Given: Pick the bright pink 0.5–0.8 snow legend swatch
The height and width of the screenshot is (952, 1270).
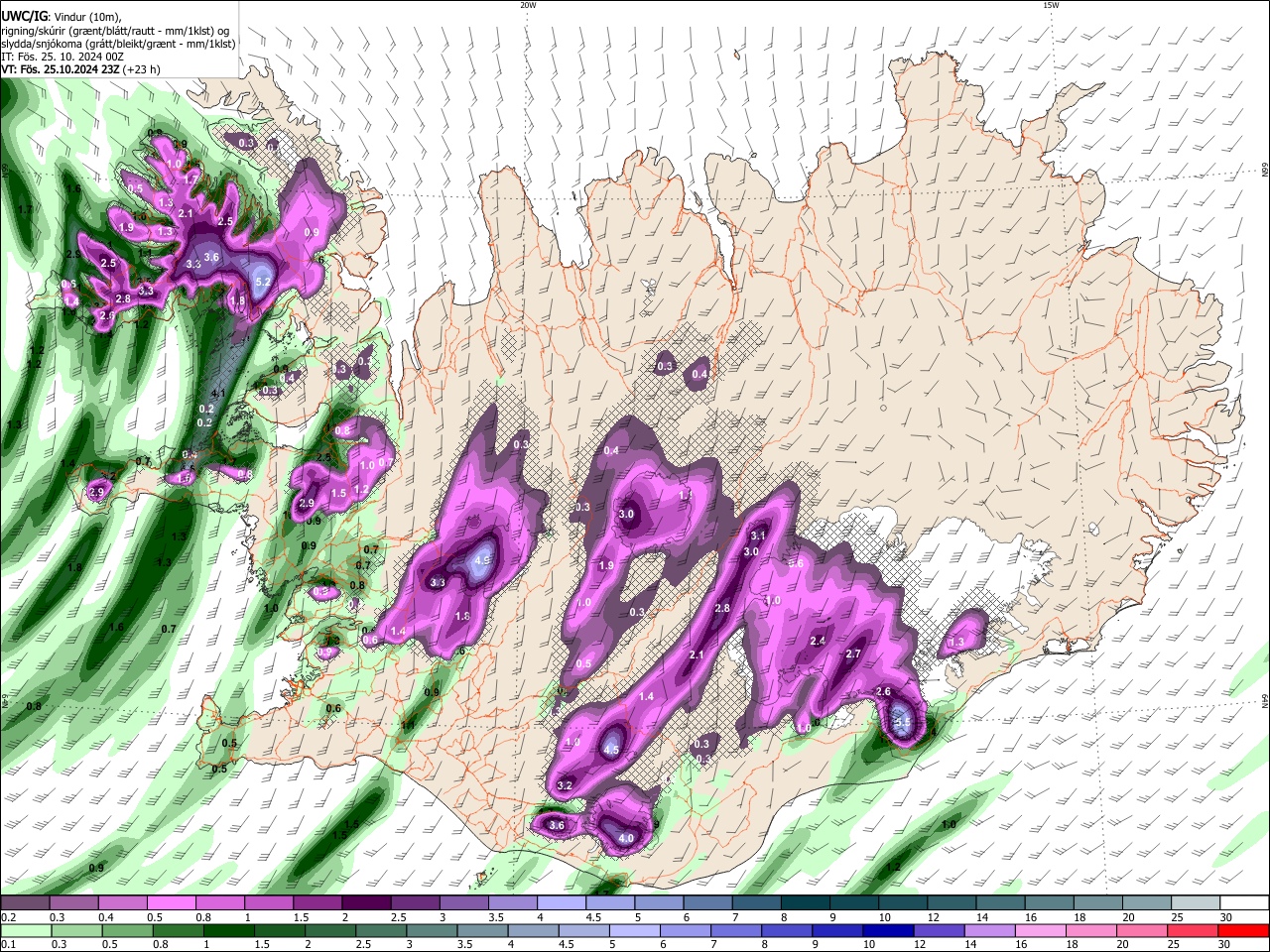Looking at the screenshot, I should pos(171,903).
